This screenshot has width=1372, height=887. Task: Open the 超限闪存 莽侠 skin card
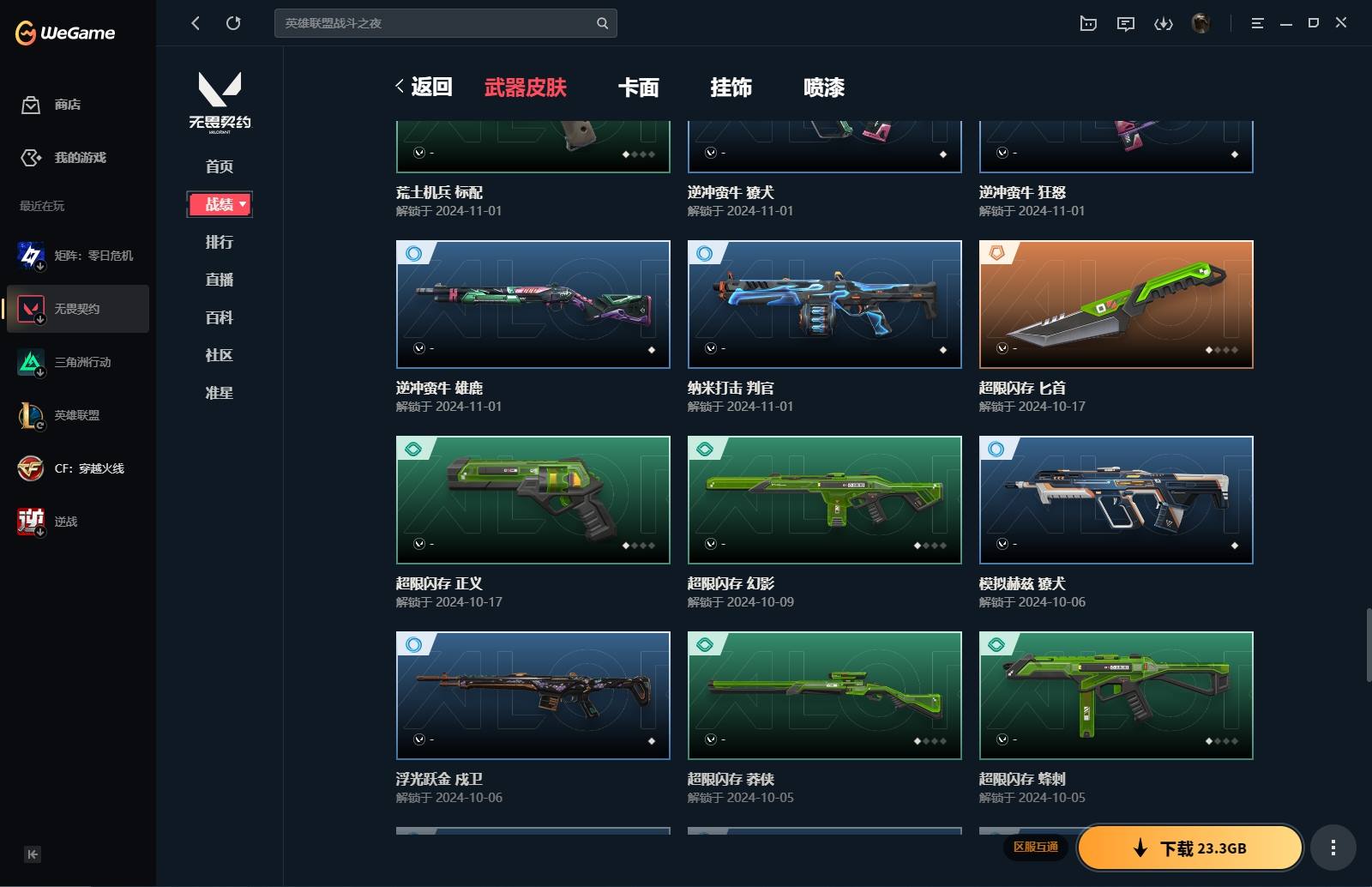click(x=825, y=696)
